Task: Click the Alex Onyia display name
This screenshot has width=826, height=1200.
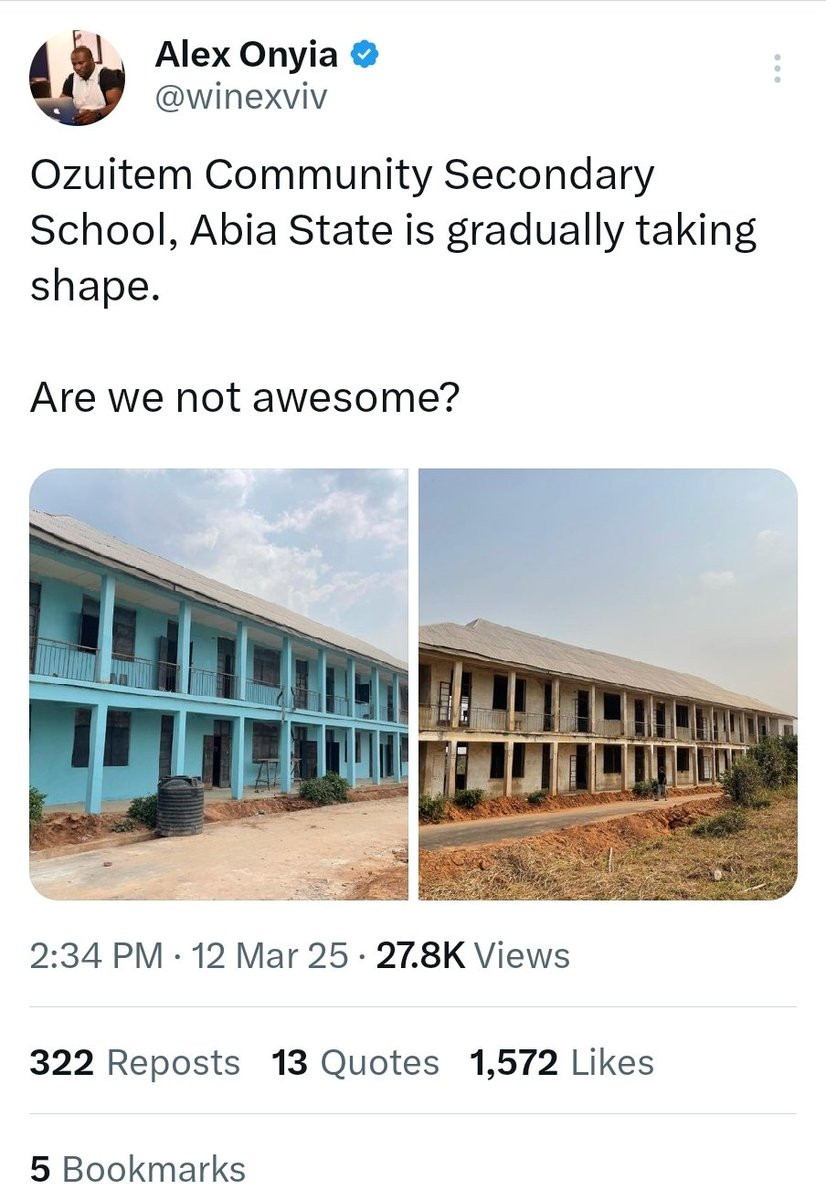Action: click(246, 55)
